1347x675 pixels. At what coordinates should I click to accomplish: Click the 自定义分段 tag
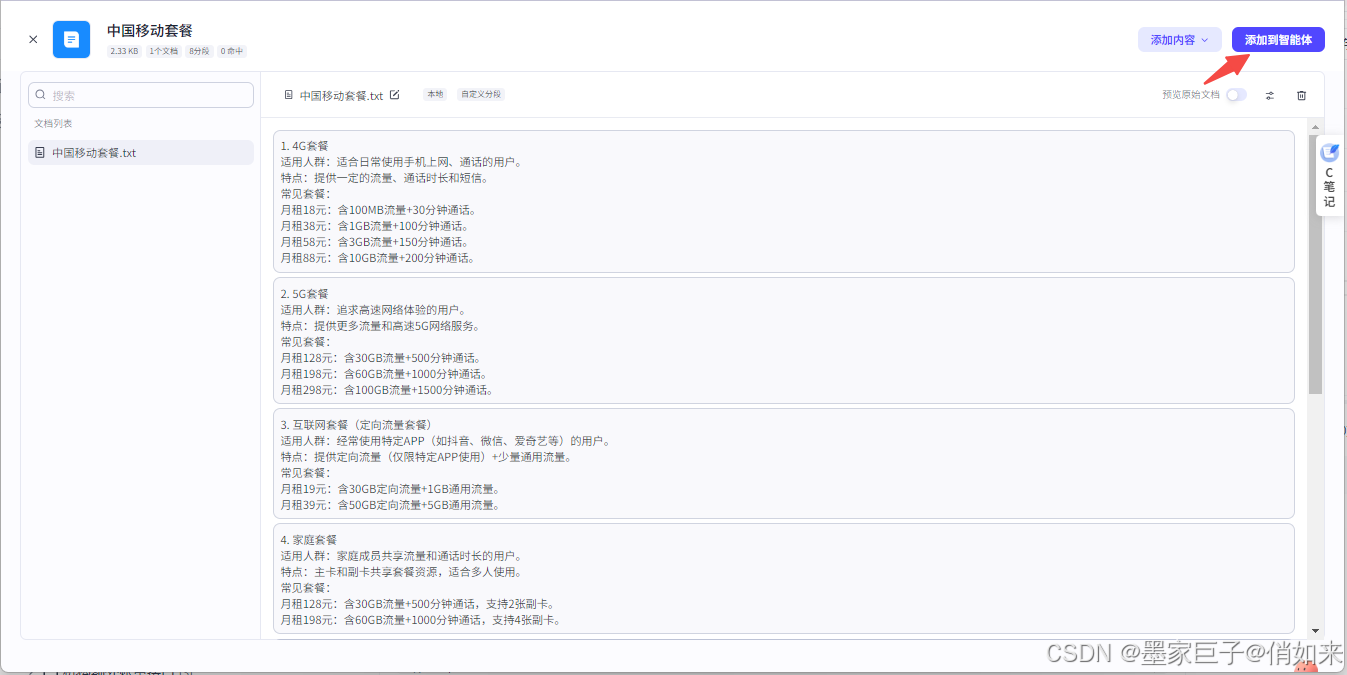coord(481,95)
